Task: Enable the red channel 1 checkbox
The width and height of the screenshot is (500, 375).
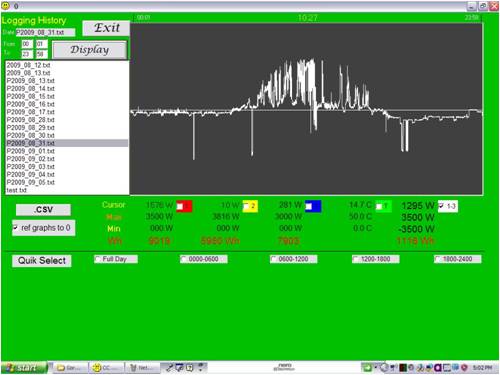Action: 180,207
